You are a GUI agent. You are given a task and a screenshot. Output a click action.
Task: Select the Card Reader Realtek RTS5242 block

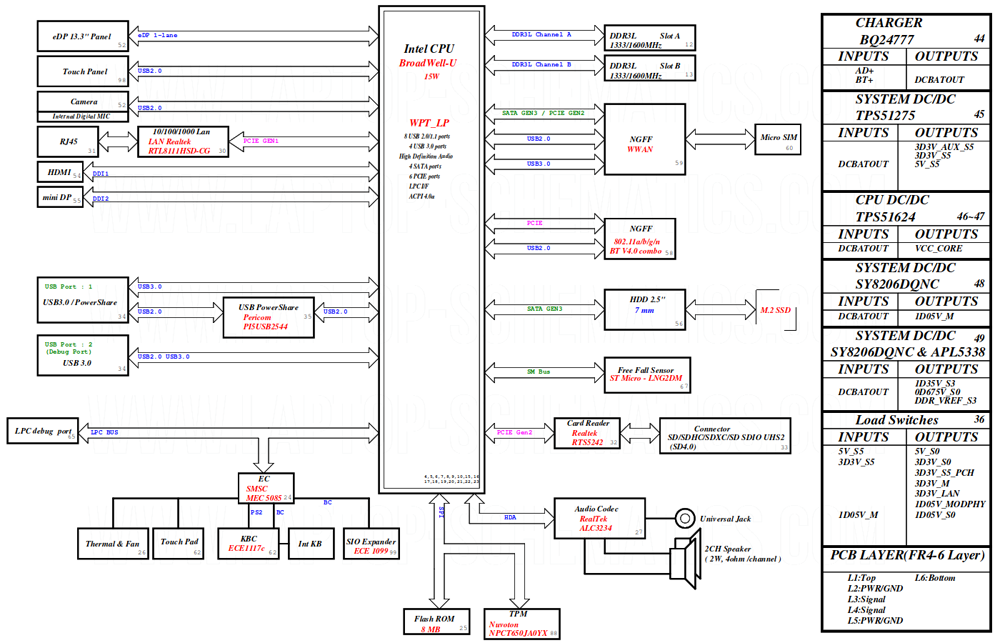[587, 433]
